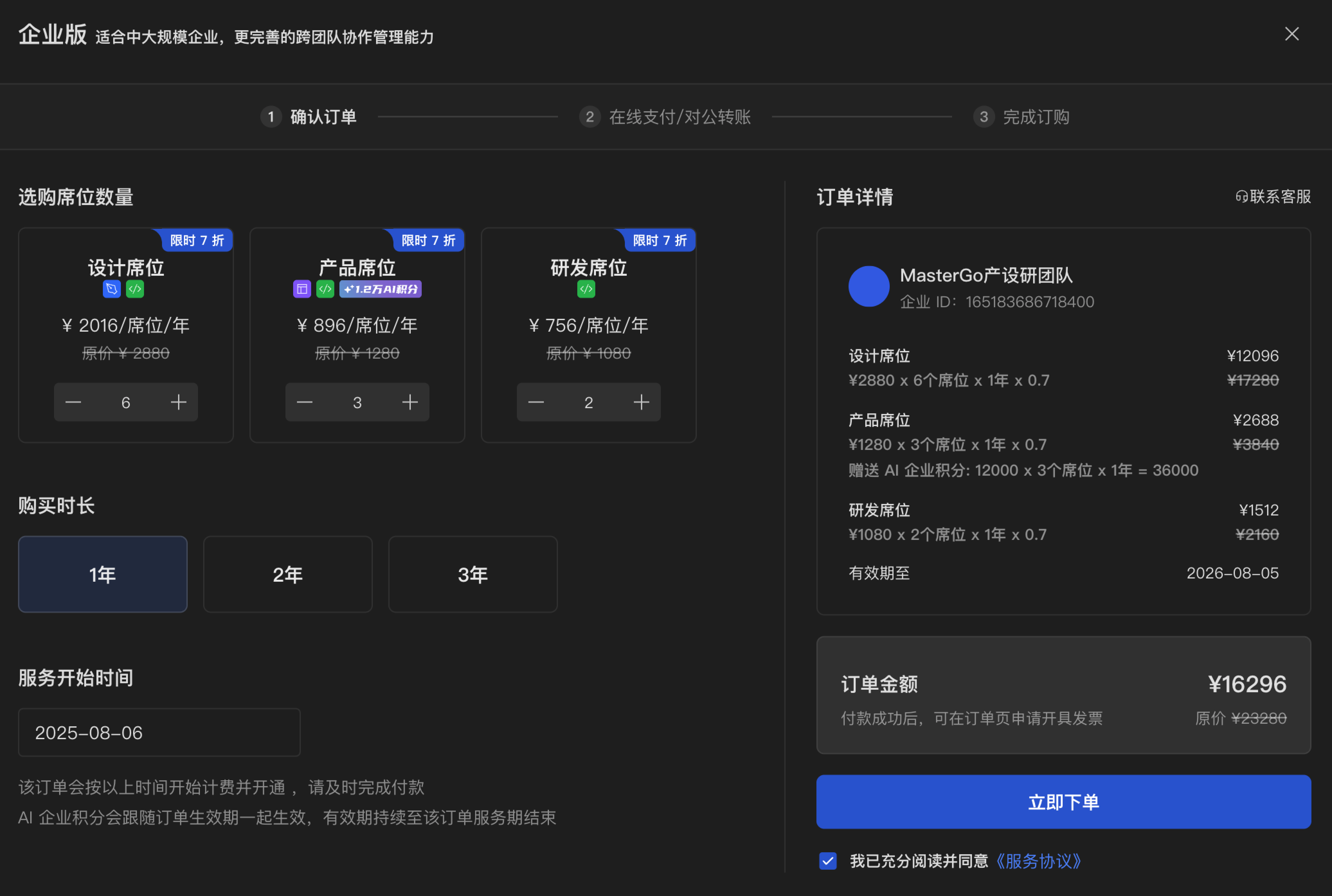Click the product seat subtotal ¥2688

(x=1256, y=420)
